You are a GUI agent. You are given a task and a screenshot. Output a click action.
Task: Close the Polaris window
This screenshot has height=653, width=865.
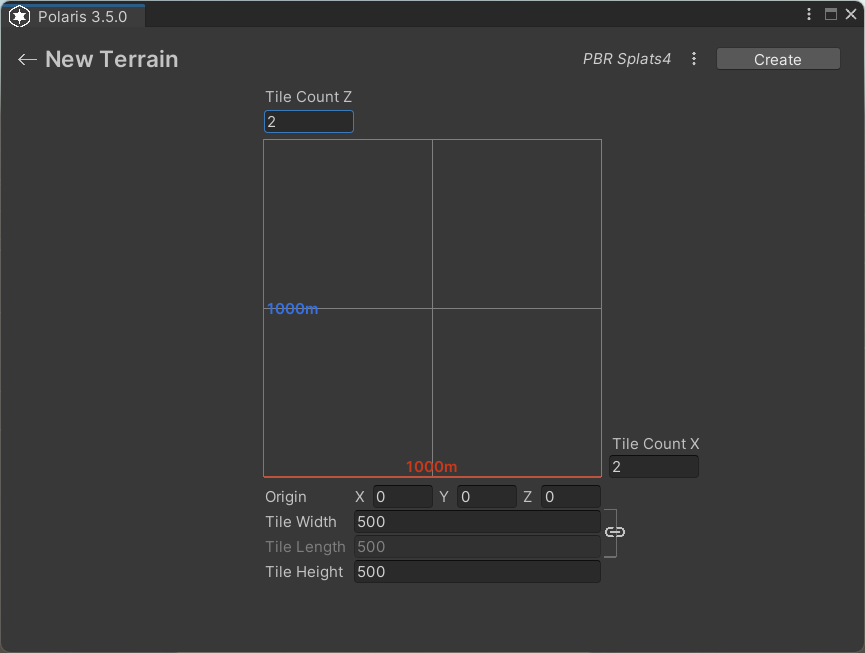point(851,14)
